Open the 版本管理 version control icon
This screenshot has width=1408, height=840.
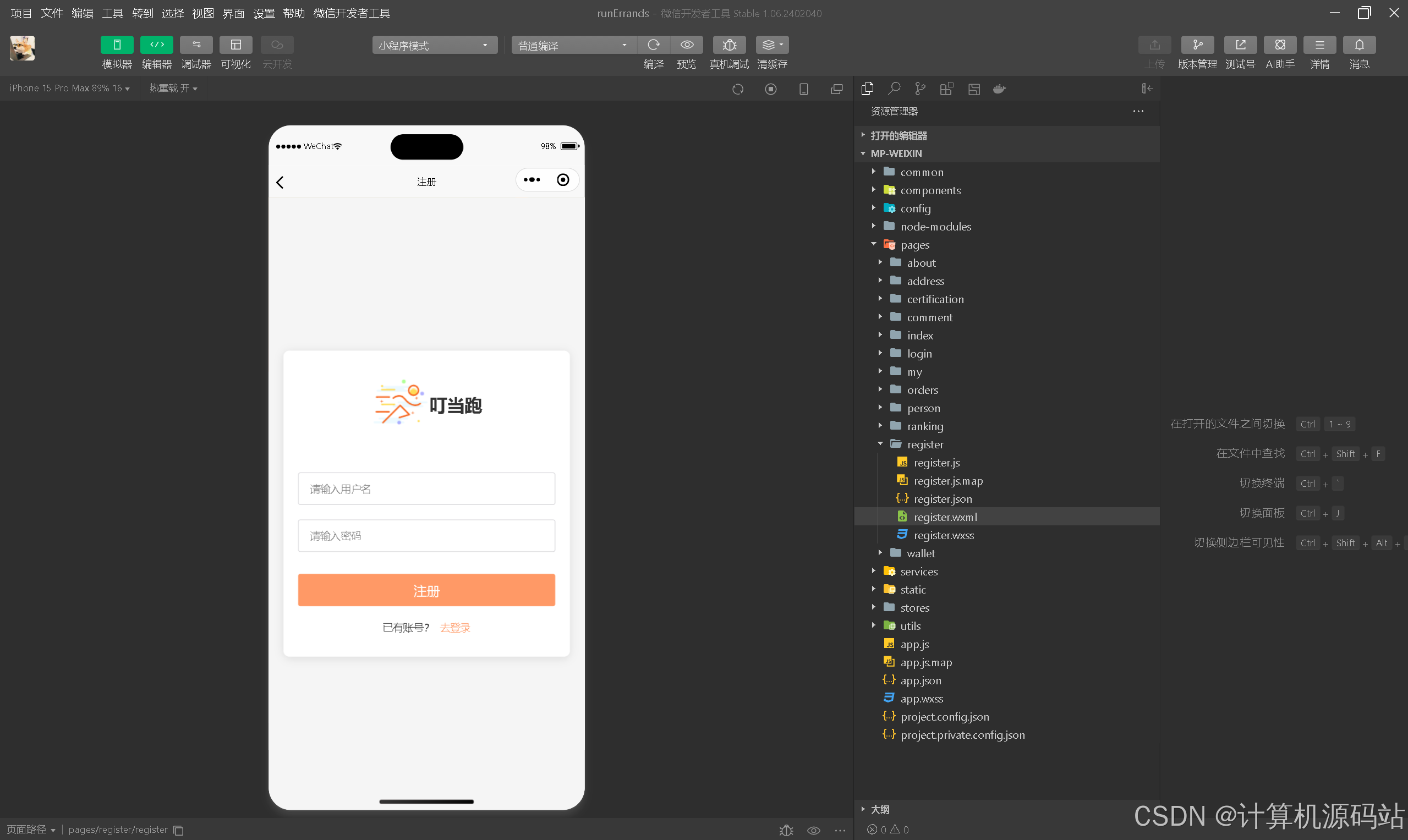pyautogui.click(x=1197, y=45)
